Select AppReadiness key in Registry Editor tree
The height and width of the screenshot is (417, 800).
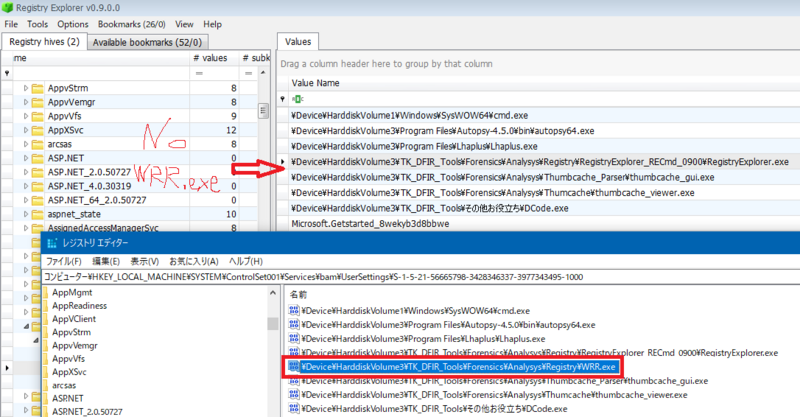[x=80, y=306]
